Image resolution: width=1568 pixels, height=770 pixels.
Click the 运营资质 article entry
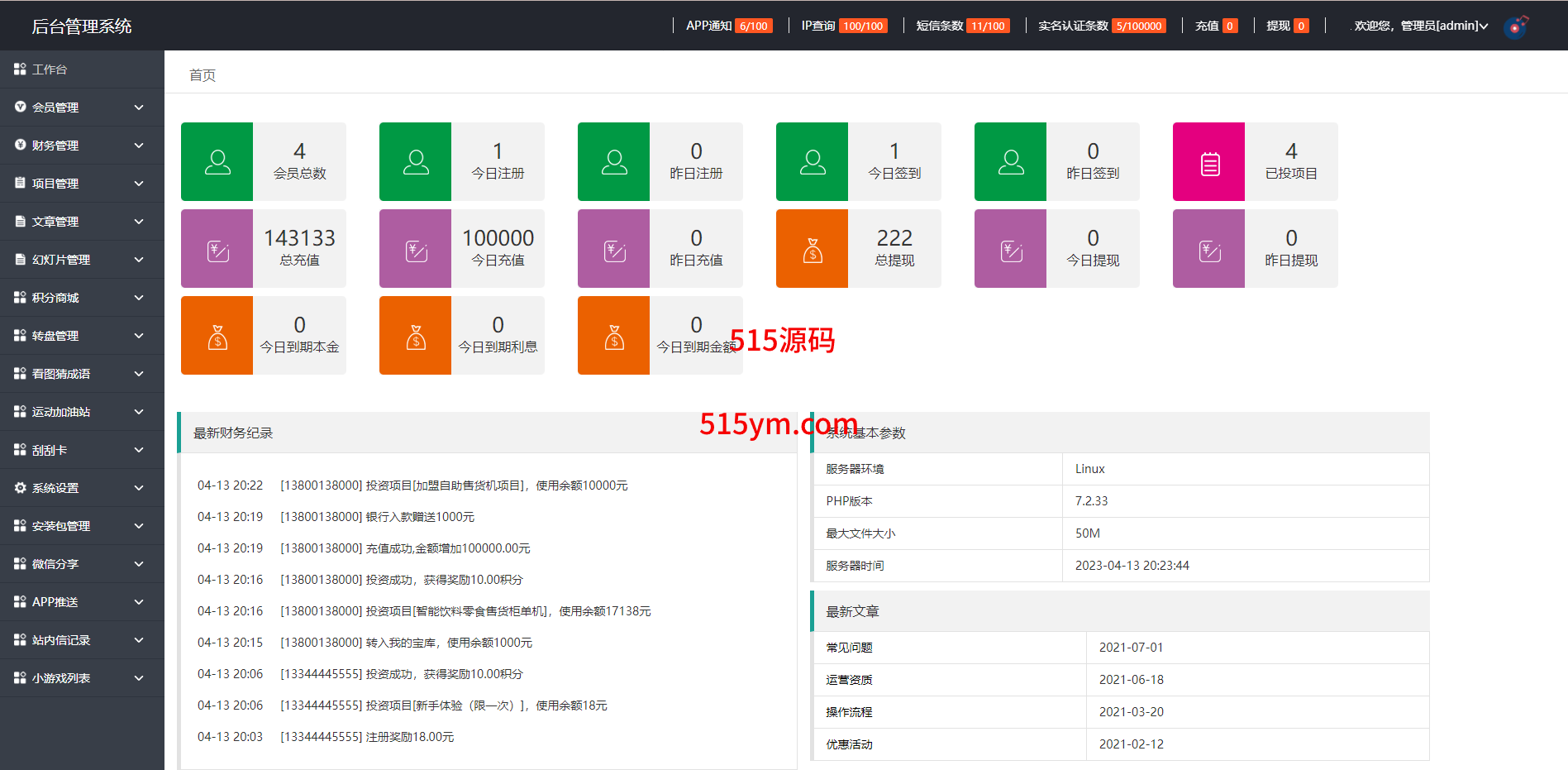pos(849,680)
